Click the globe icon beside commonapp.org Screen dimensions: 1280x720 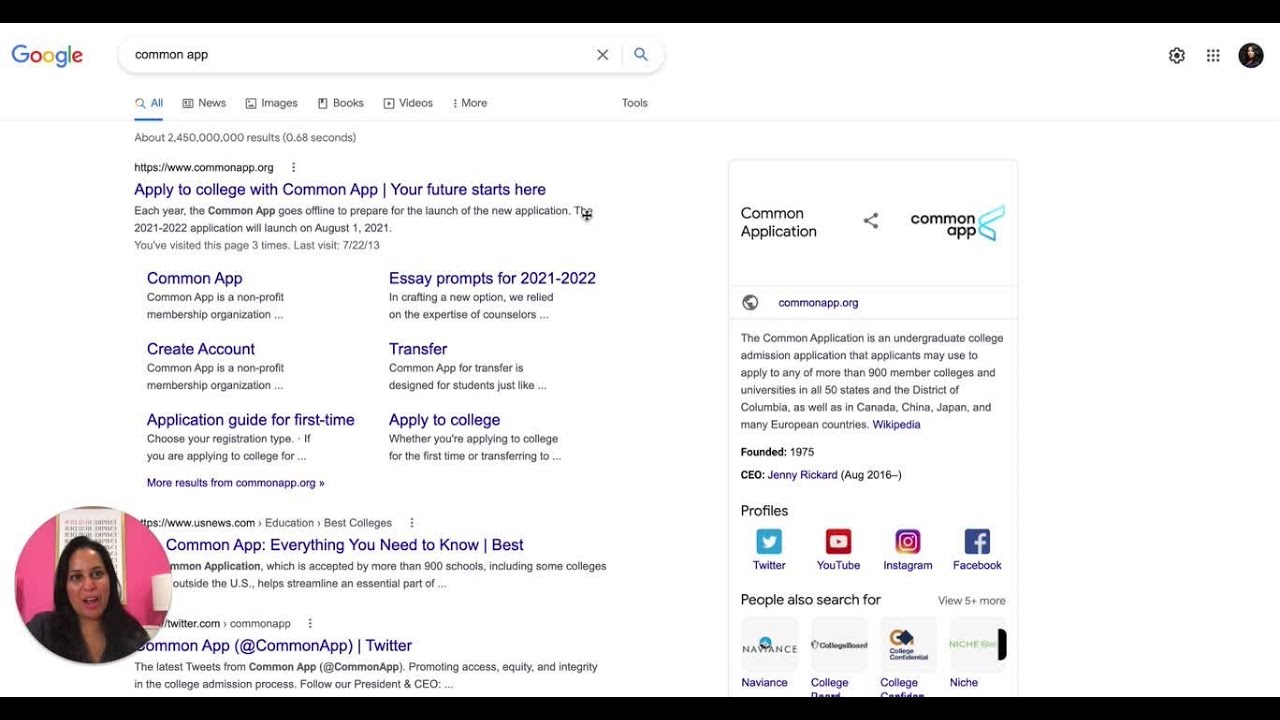click(751, 303)
